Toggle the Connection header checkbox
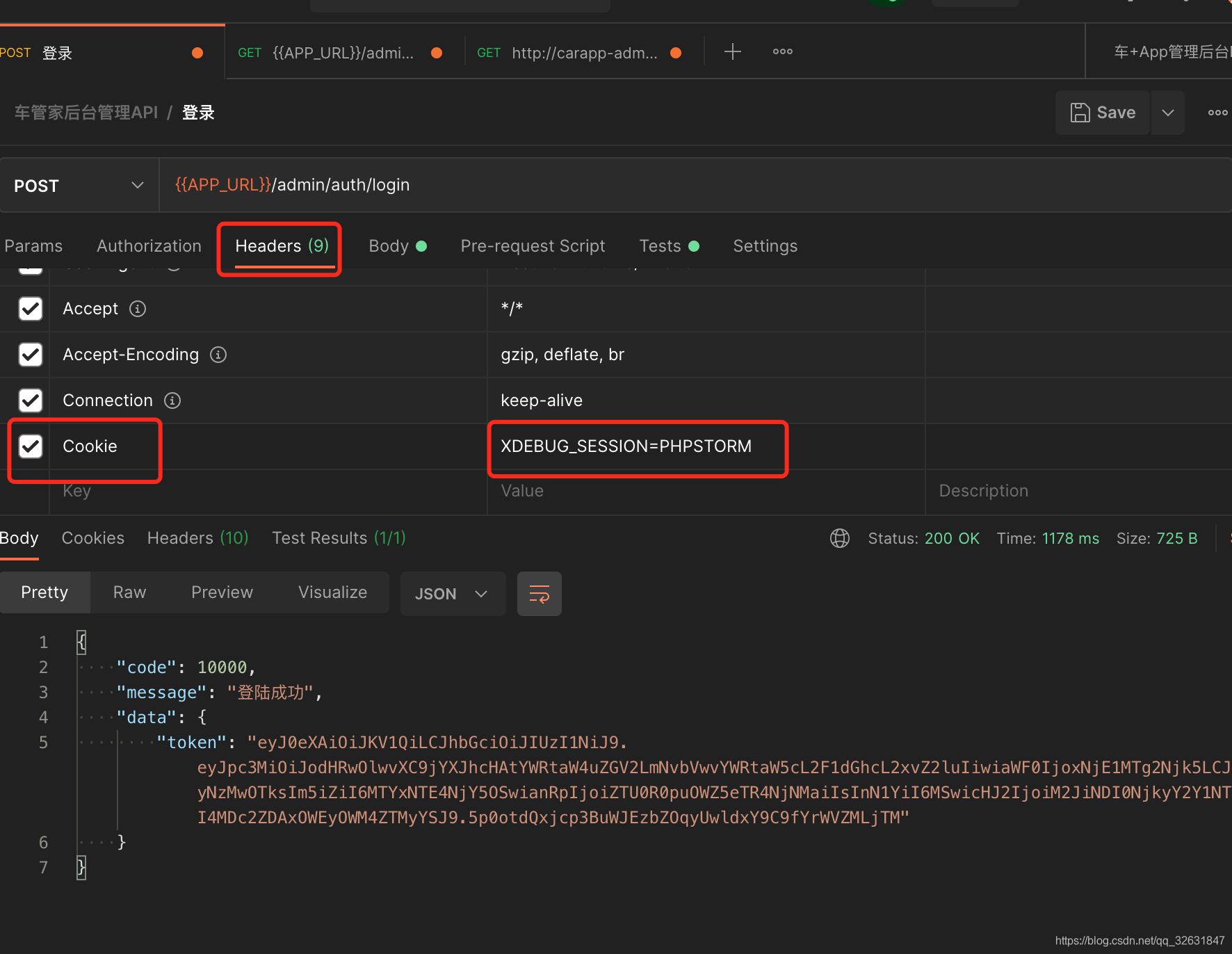Viewport: 1232px width, 954px height. pyautogui.click(x=30, y=401)
